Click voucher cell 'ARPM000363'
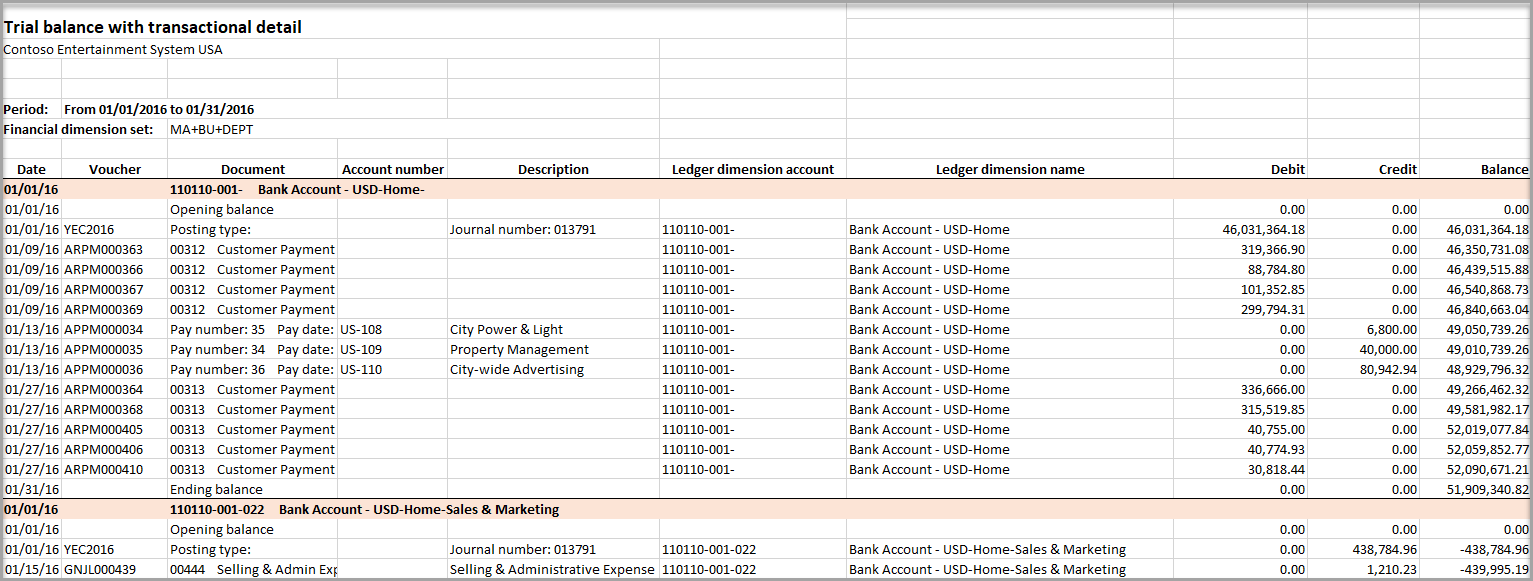 (103, 249)
